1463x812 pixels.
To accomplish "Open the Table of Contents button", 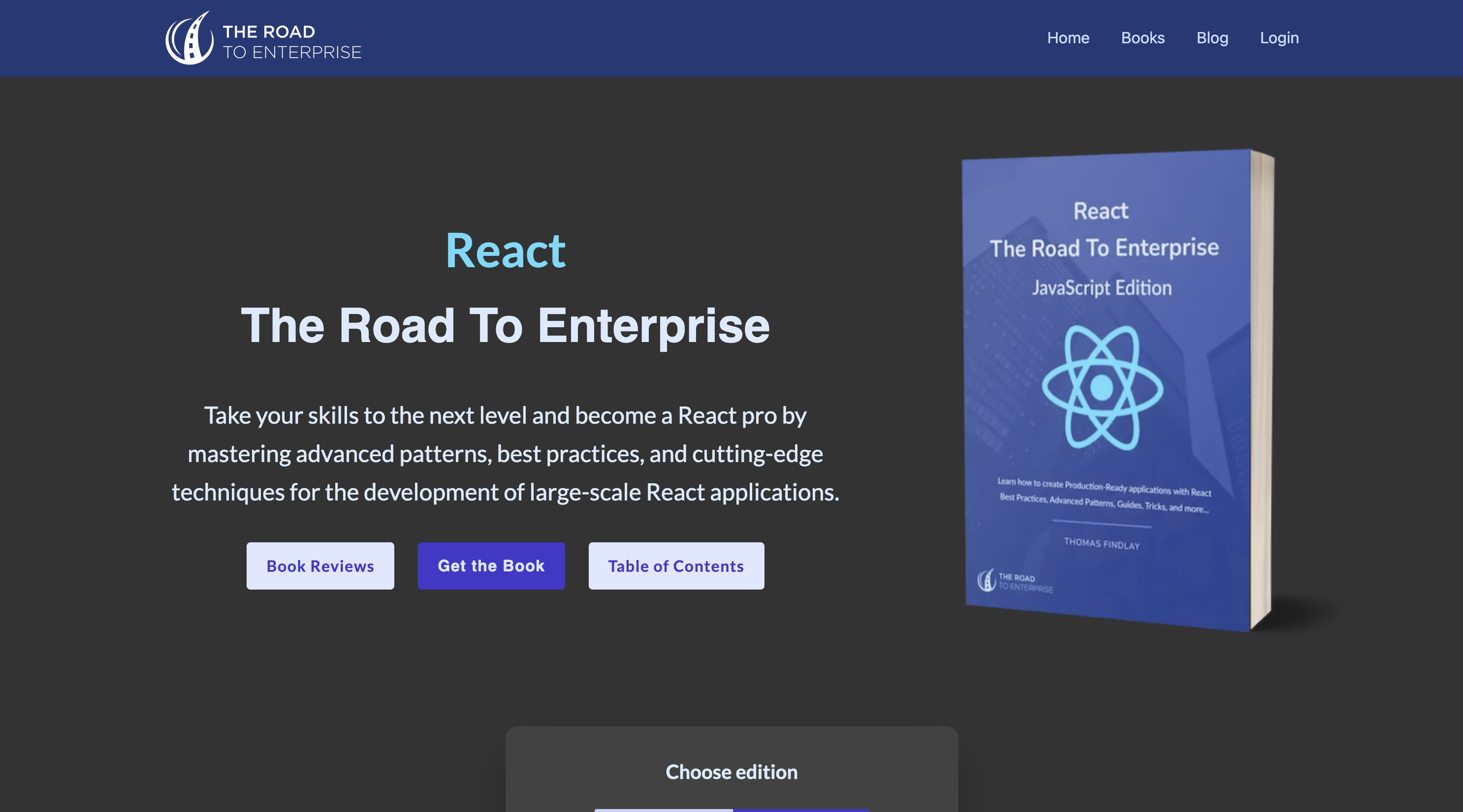I will pos(676,565).
